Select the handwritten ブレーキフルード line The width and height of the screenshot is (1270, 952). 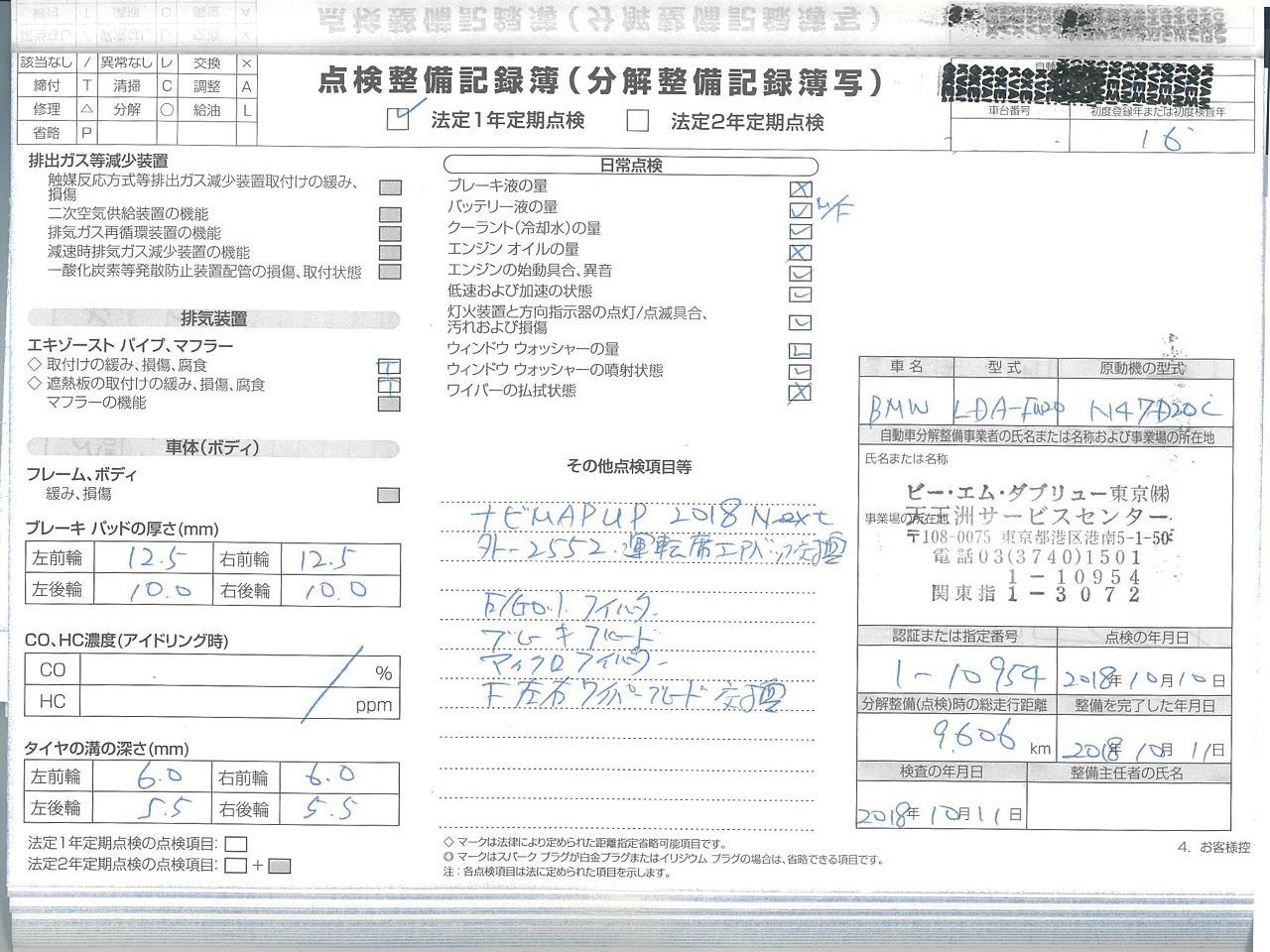567,635
